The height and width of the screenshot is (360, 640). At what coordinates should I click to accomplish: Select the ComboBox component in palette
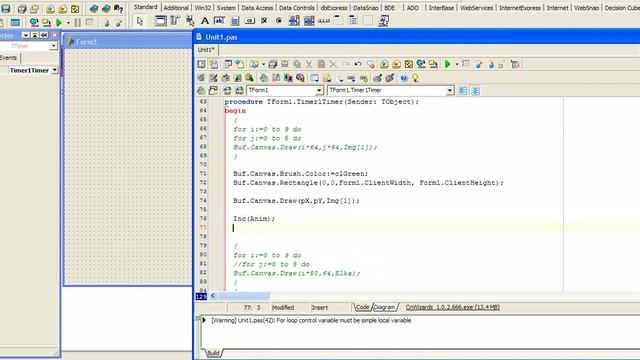click(x=309, y=21)
